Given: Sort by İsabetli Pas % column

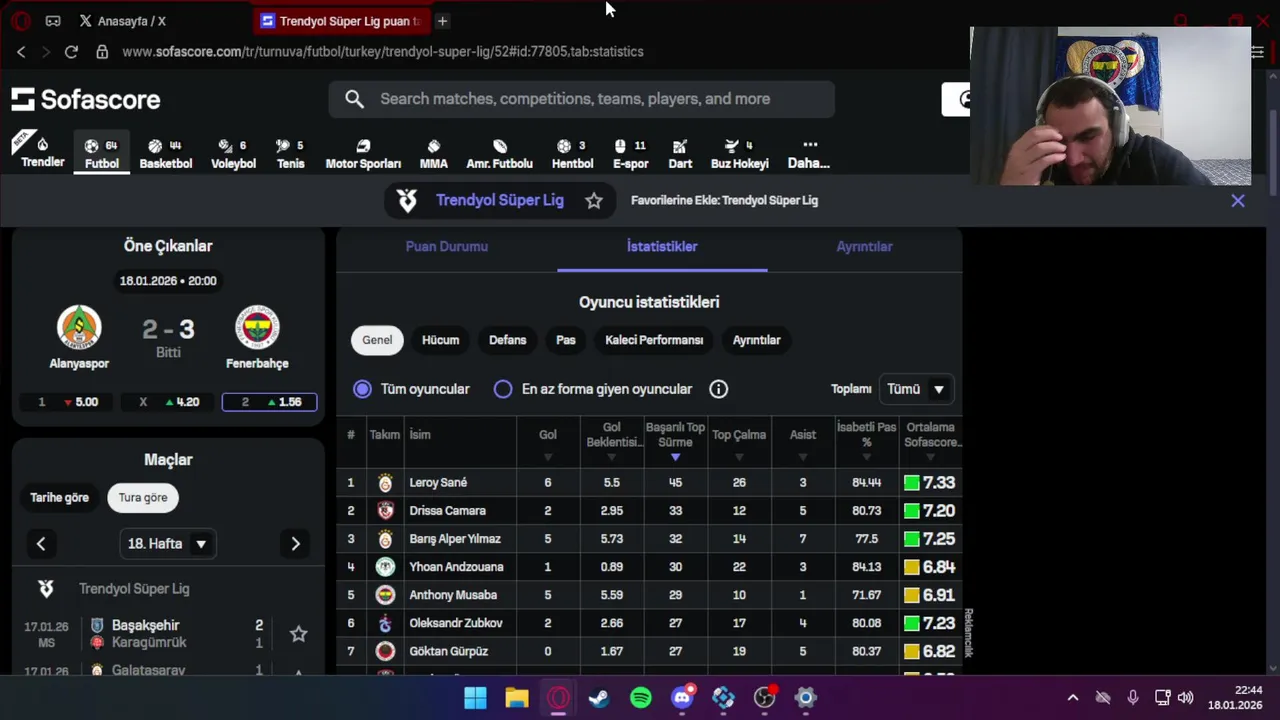Looking at the screenshot, I should 867,442.
